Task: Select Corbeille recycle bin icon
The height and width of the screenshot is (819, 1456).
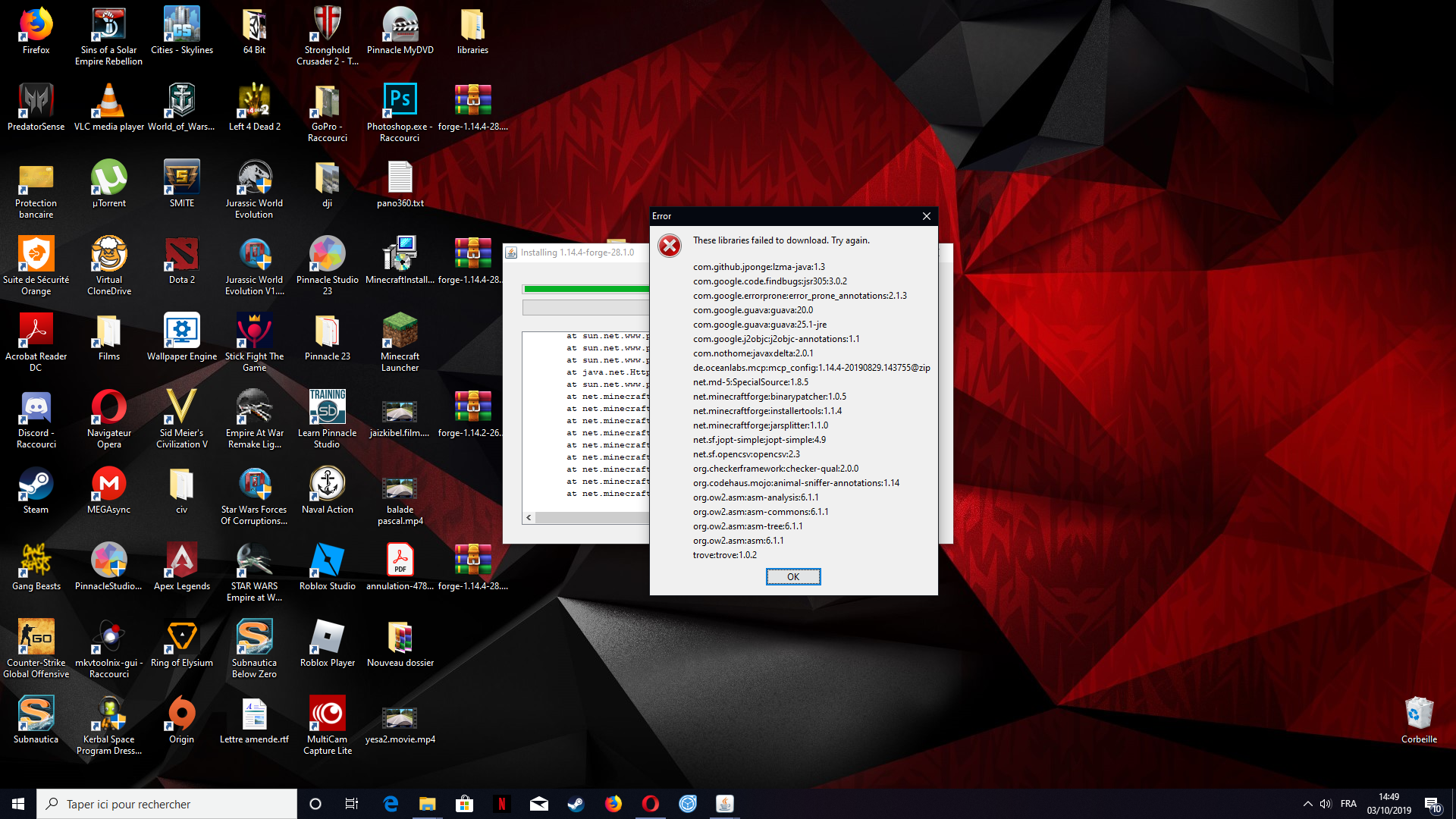Action: [x=1419, y=721]
